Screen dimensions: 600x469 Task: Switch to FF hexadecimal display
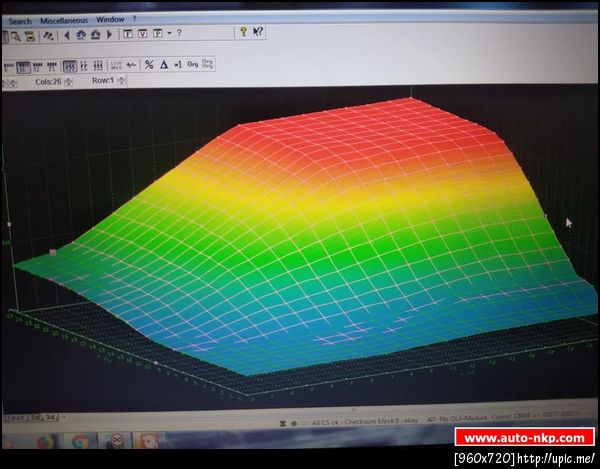(84, 66)
